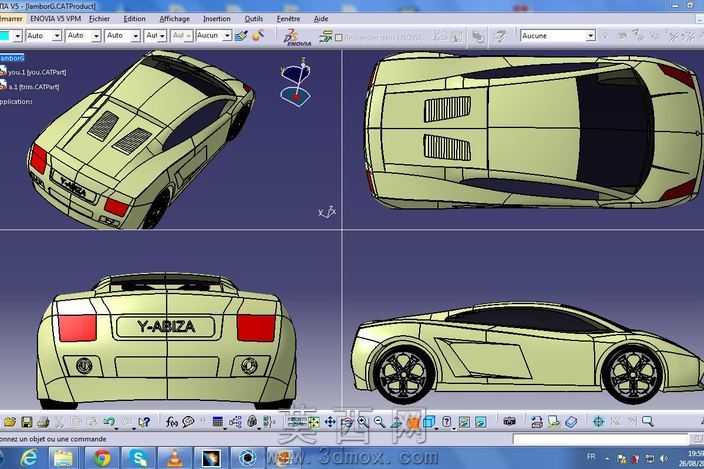Open the Fenêtre menu
The width and height of the screenshot is (704, 469).
pos(288,19)
